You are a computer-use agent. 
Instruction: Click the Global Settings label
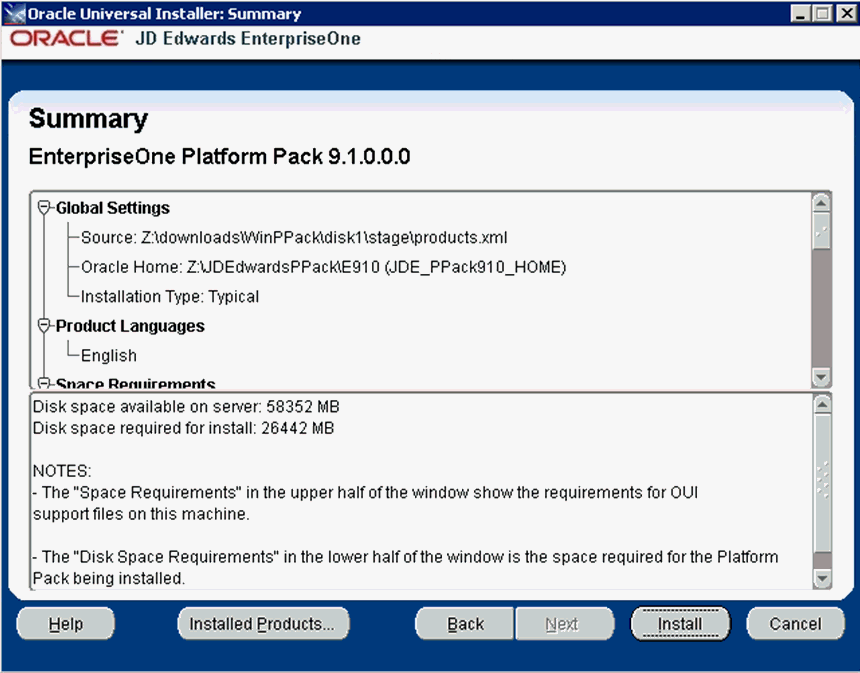pos(113,208)
